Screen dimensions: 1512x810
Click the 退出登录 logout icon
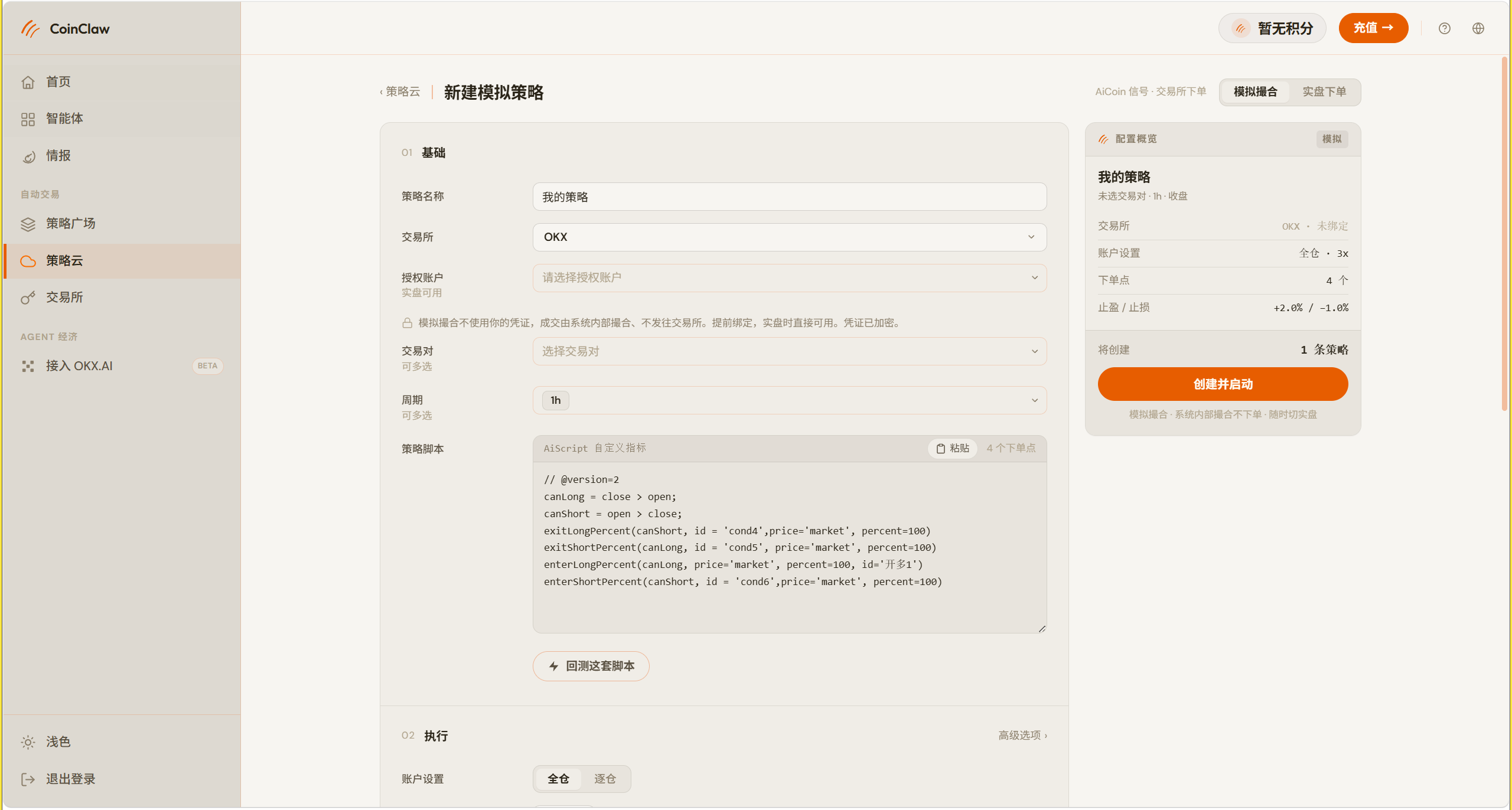[x=28, y=779]
